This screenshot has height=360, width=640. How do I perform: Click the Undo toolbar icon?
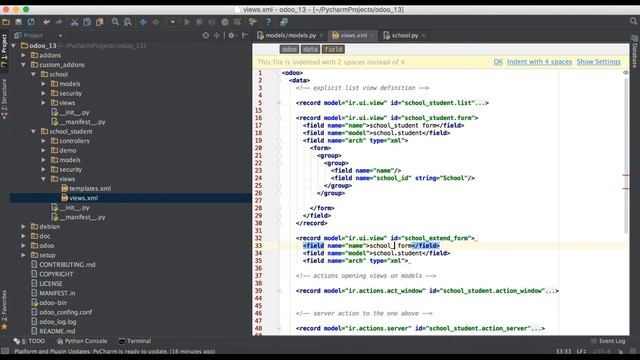pos(47,22)
